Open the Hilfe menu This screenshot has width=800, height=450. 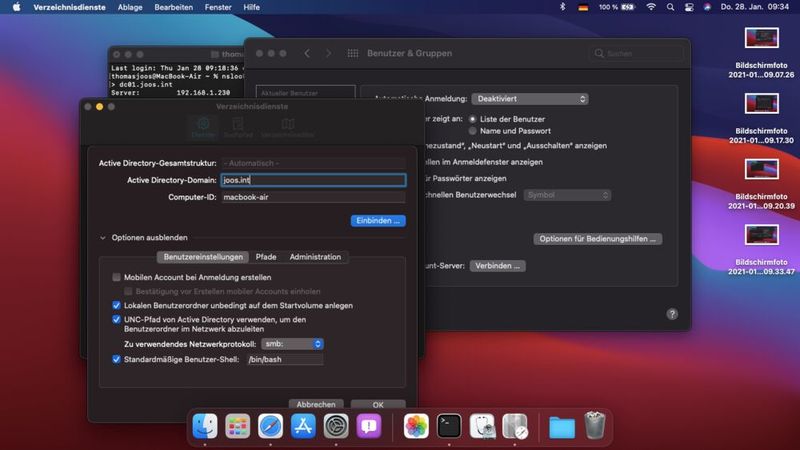[252, 7]
